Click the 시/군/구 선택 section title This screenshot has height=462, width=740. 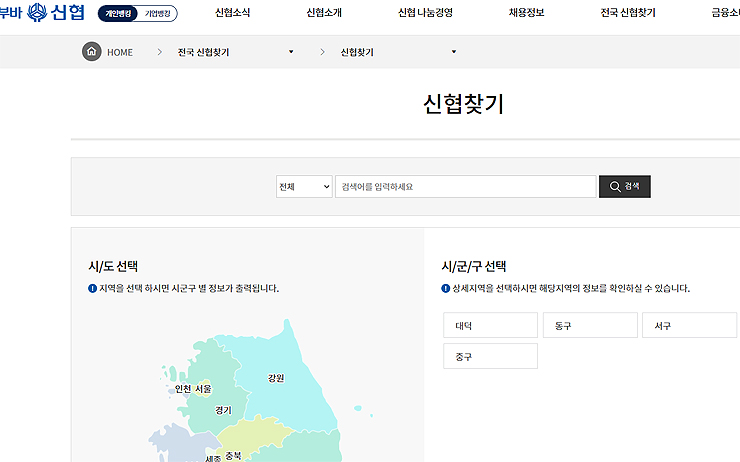pyautogui.click(x=474, y=266)
